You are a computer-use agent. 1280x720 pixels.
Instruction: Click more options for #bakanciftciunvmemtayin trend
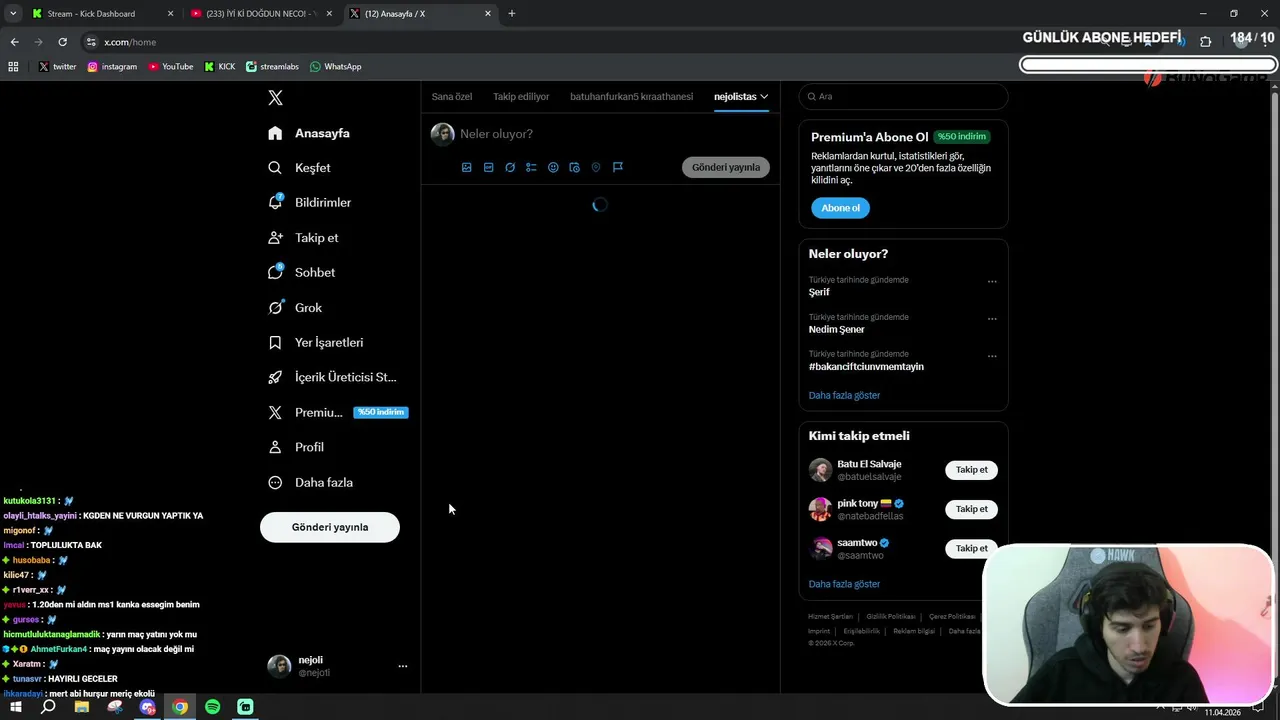(x=992, y=355)
